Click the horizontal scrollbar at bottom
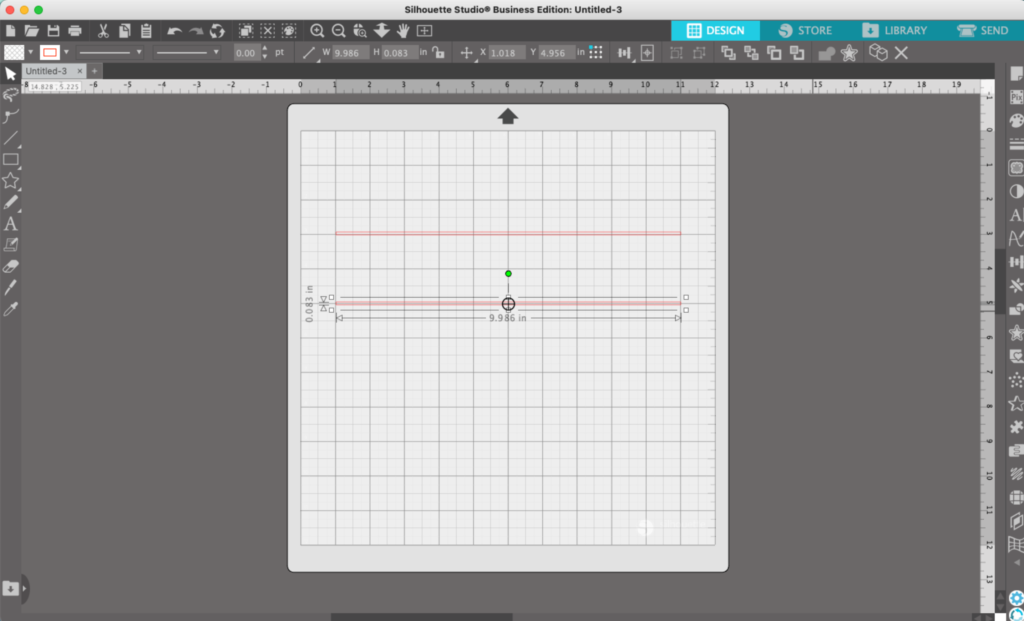The image size is (1024, 621). coord(421,617)
